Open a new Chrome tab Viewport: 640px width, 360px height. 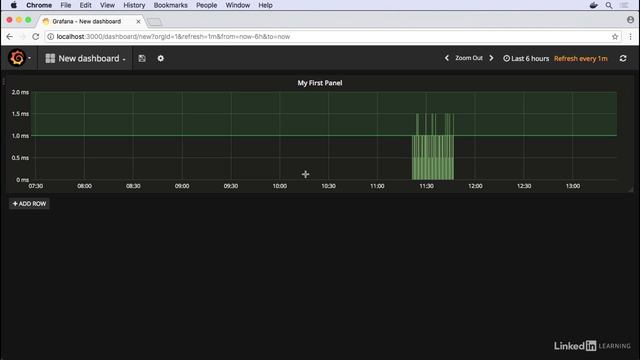point(155,22)
